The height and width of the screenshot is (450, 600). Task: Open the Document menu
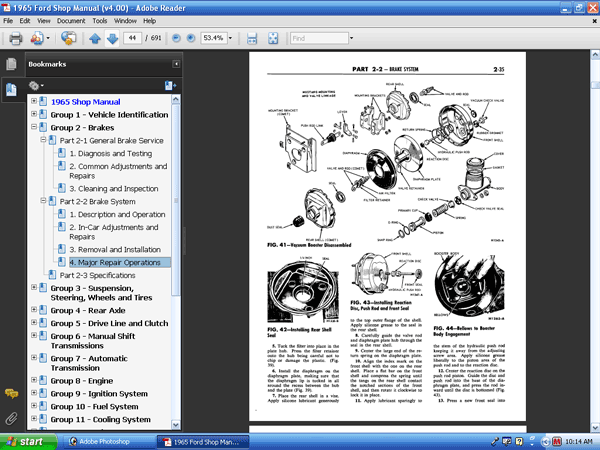(71, 21)
